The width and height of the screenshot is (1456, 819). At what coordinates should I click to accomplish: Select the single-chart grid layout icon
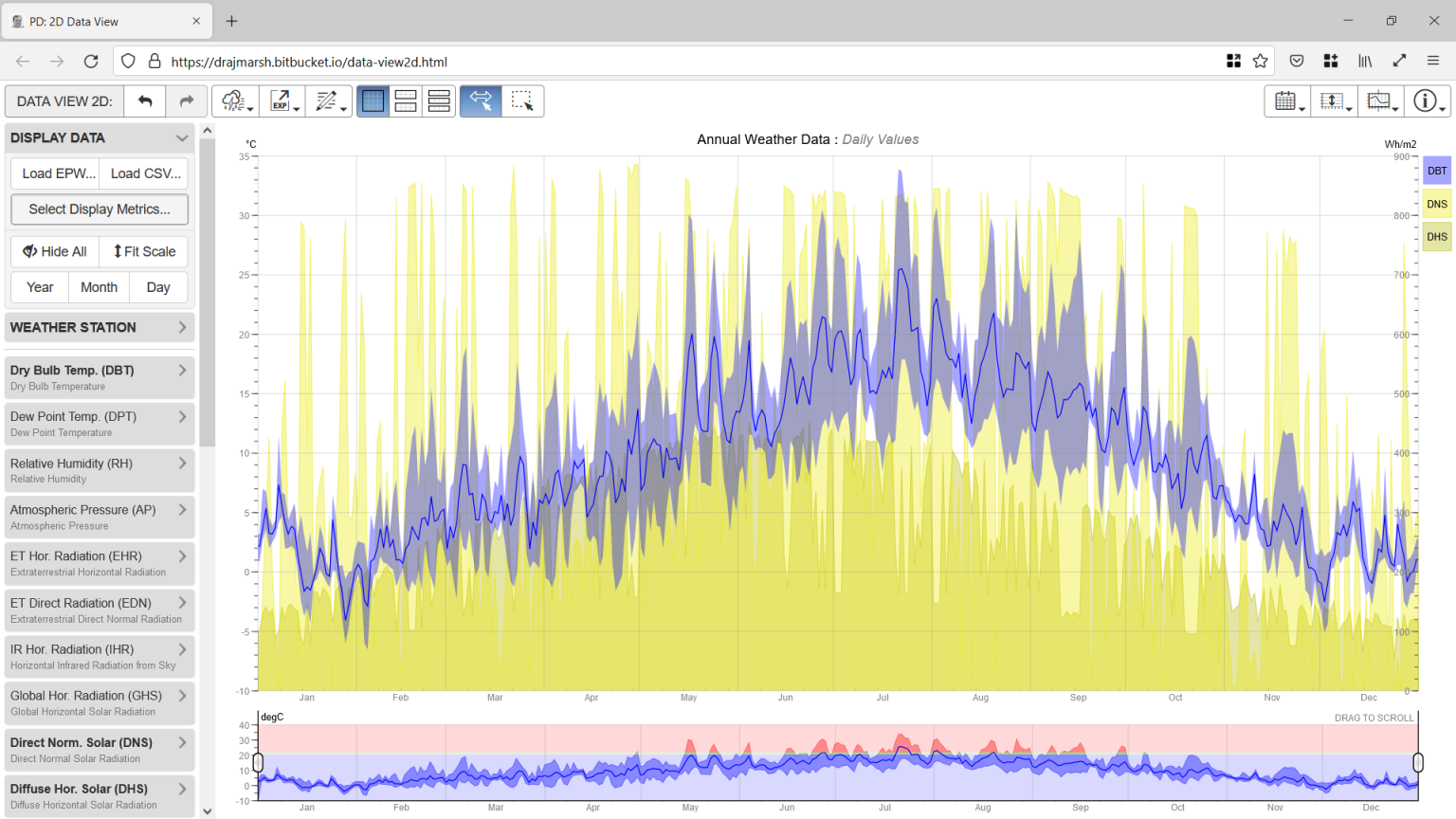tap(373, 101)
